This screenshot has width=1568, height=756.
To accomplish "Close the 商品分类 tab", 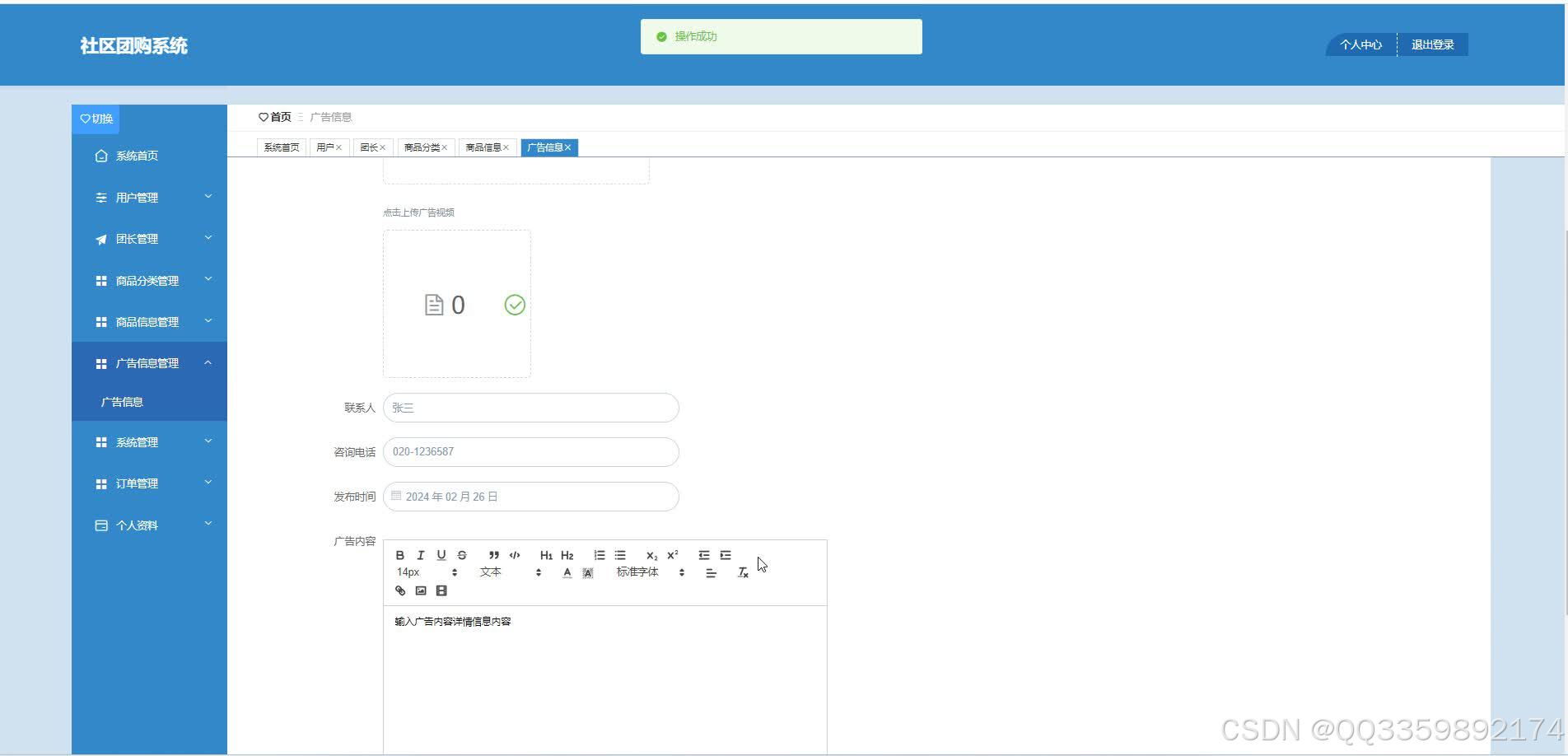I will pos(445,147).
